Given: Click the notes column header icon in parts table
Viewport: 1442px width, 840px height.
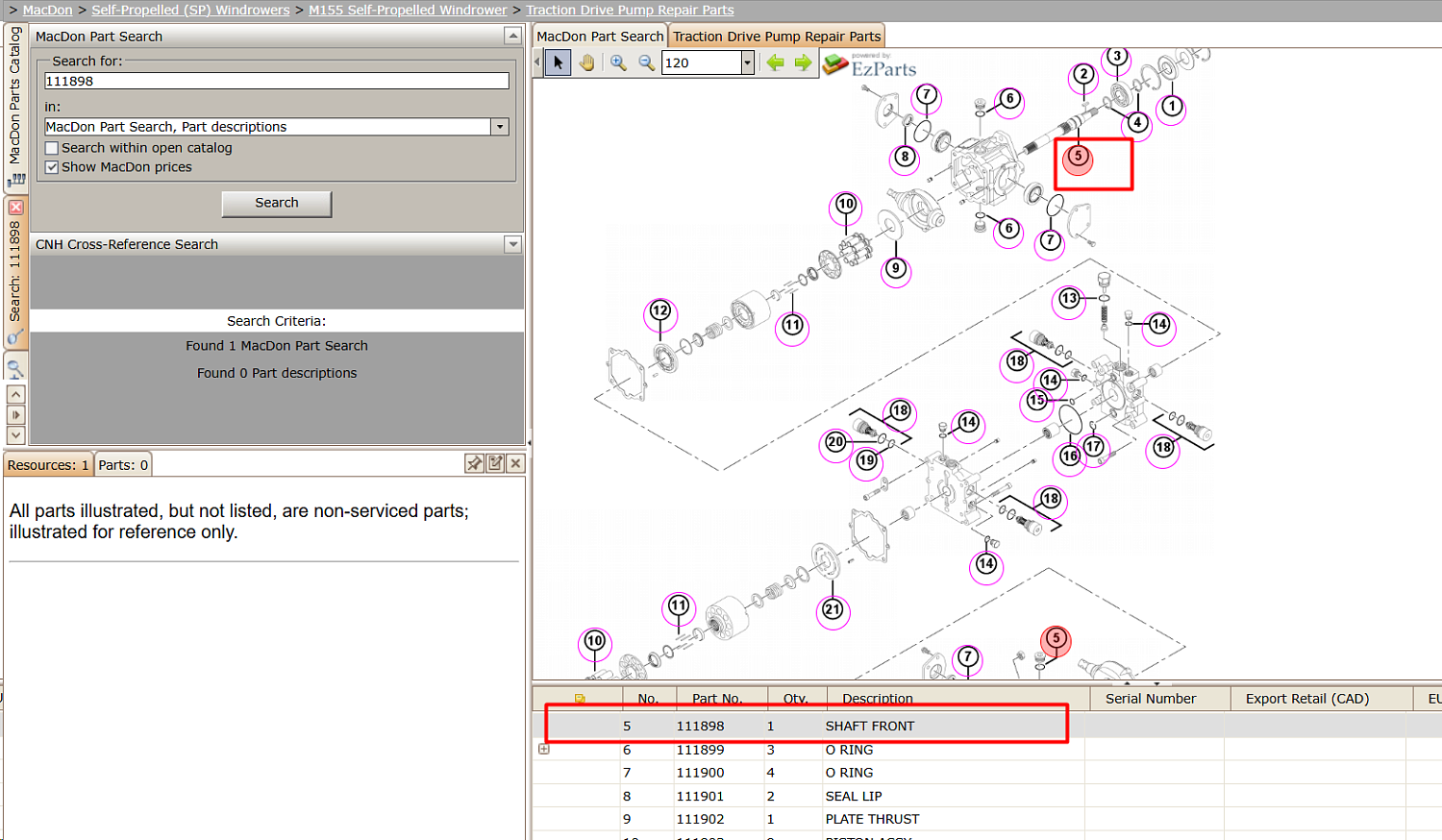Looking at the screenshot, I should pyautogui.click(x=580, y=699).
